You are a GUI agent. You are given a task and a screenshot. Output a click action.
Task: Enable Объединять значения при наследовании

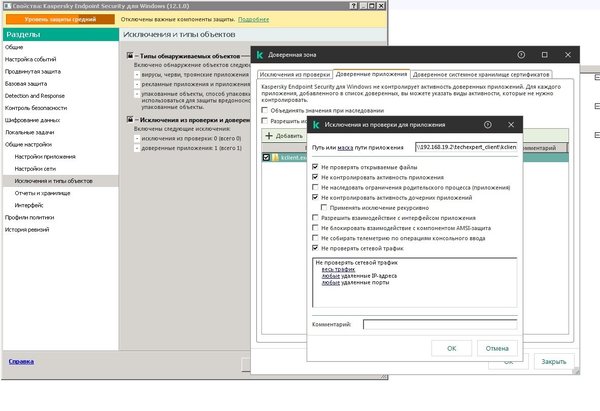pos(264,110)
